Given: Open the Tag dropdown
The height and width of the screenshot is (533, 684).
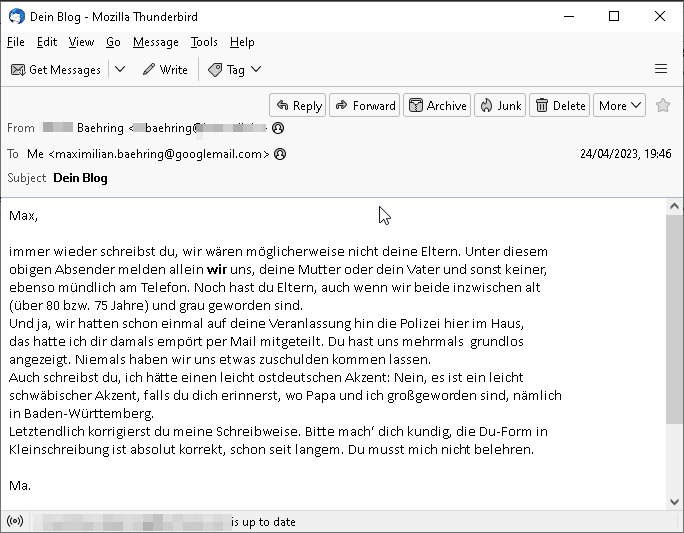Looking at the screenshot, I should coord(235,69).
